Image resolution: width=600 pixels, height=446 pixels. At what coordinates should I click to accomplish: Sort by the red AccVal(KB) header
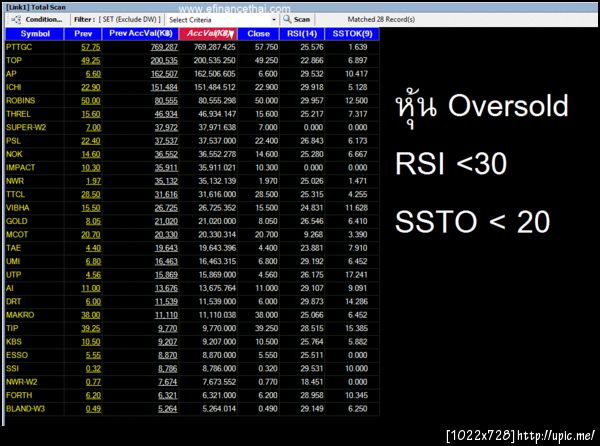click(x=209, y=34)
